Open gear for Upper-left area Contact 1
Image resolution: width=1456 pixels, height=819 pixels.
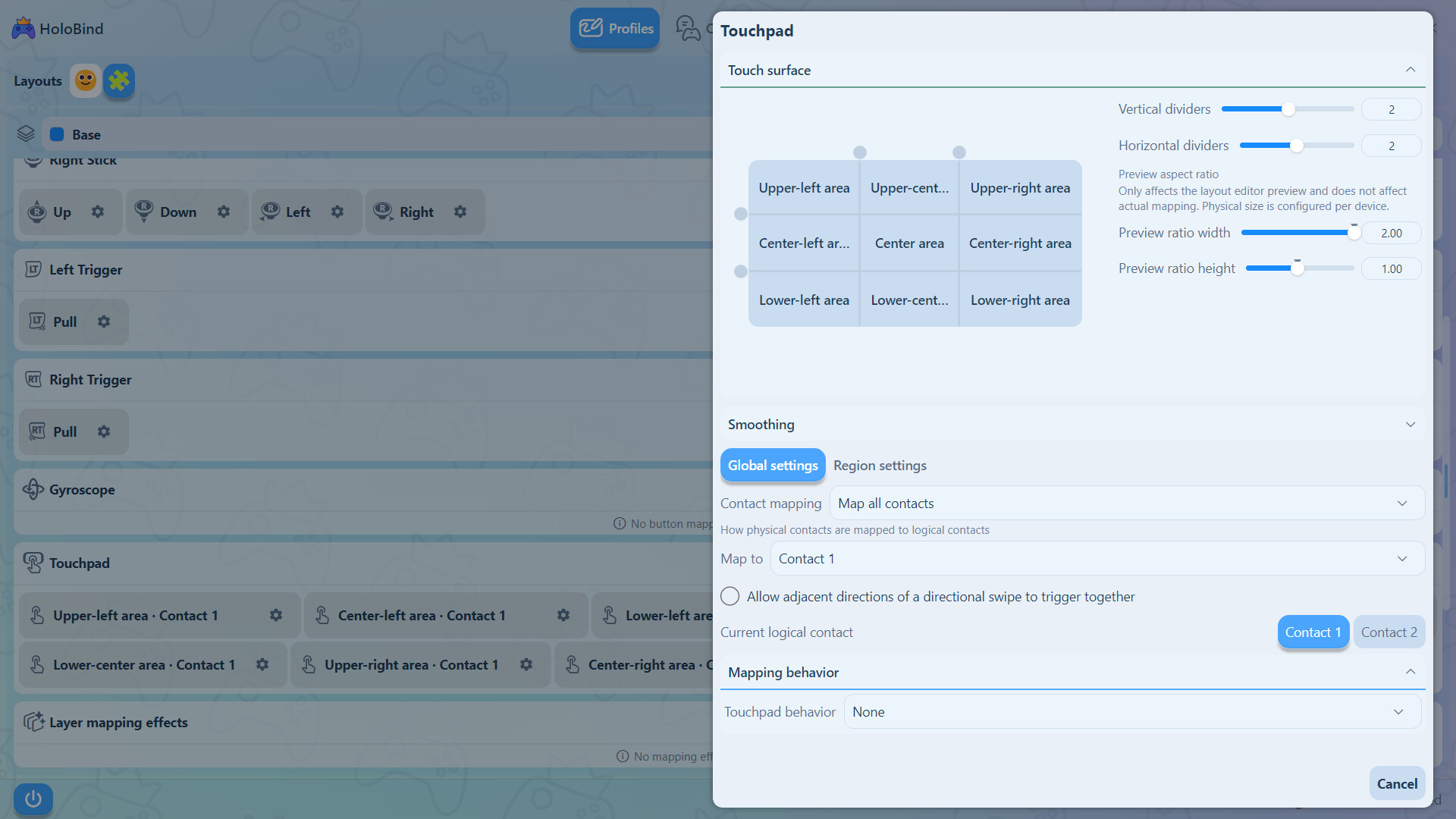(x=276, y=615)
